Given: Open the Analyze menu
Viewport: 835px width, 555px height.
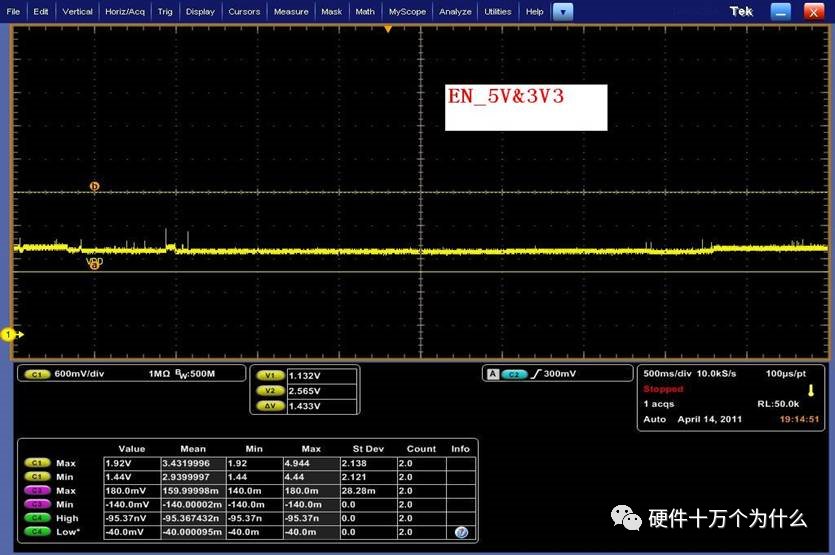Looking at the screenshot, I should [x=455, y=12].
